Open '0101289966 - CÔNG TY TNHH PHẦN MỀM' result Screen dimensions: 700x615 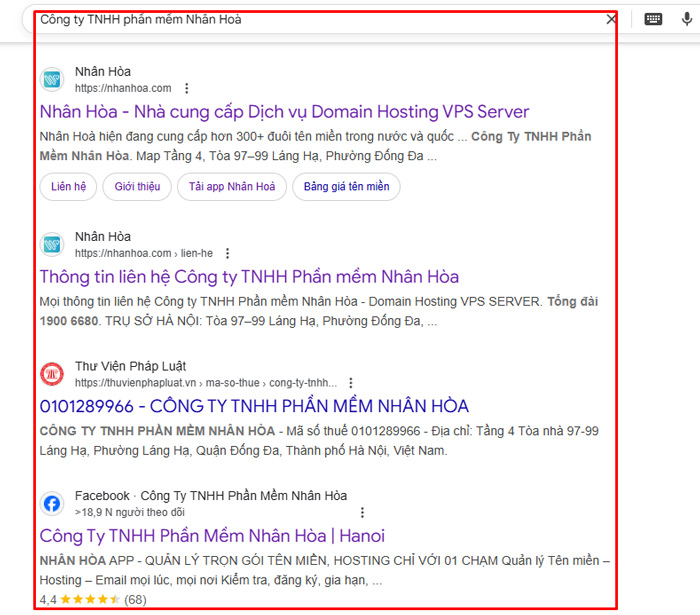coord(254,406)
